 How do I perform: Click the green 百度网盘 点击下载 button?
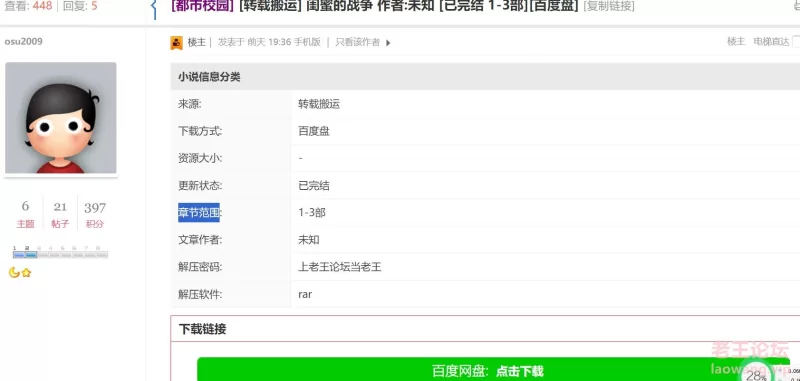pos(487,370)
